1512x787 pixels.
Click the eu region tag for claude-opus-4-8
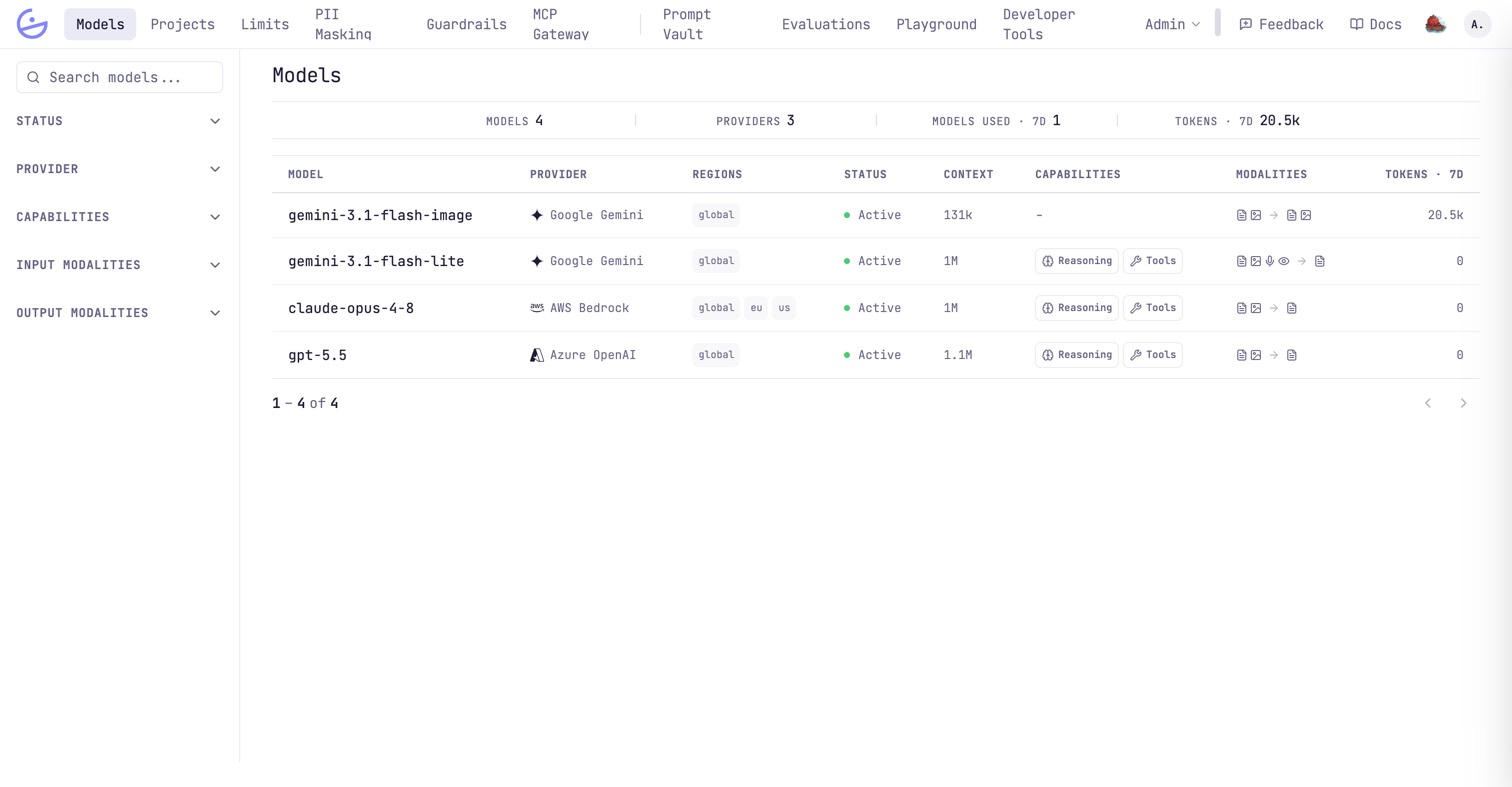pyautogui.click(x=757, y=308)
